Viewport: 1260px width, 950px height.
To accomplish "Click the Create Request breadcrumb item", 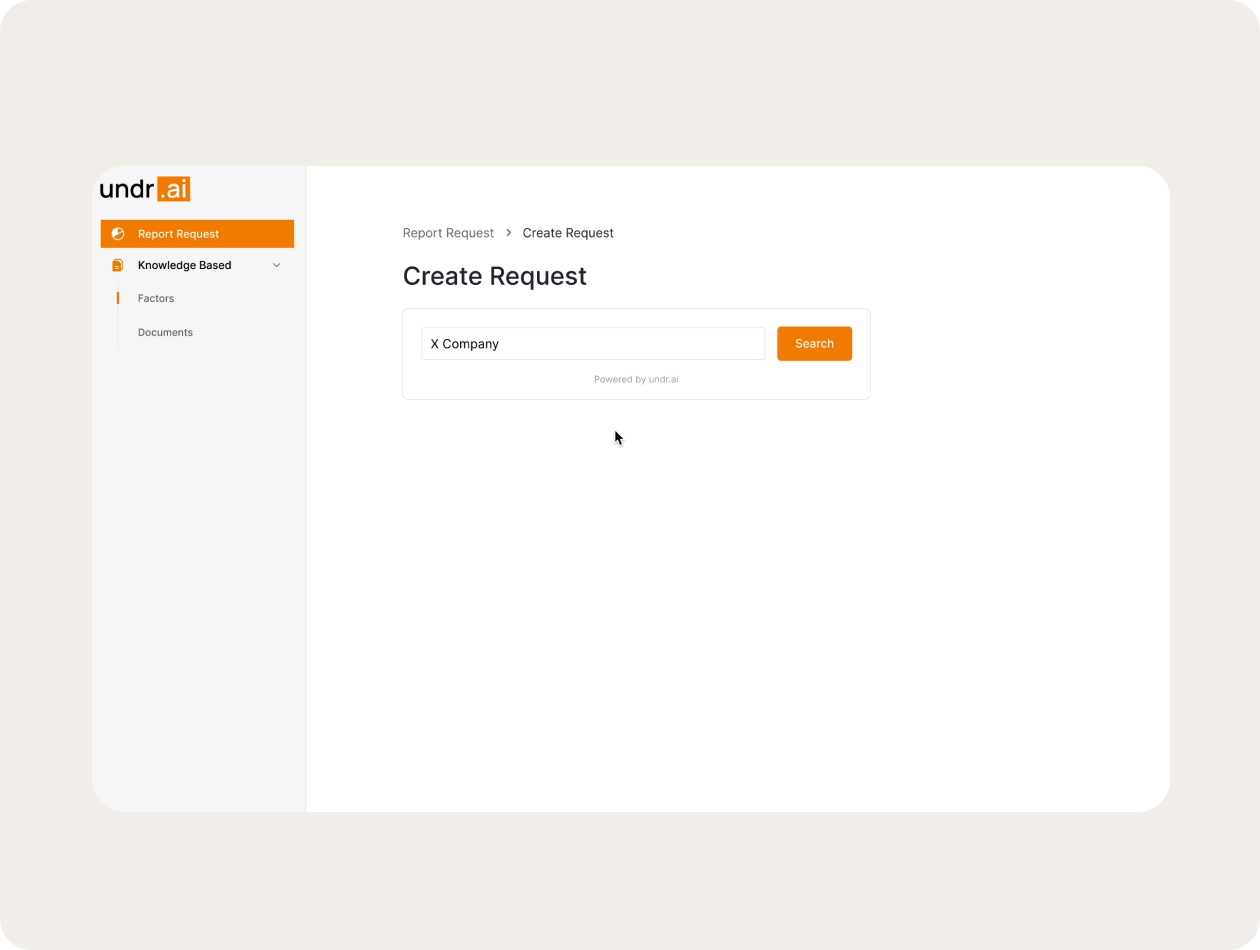I will pyautogui.click(x=568, y=233).
